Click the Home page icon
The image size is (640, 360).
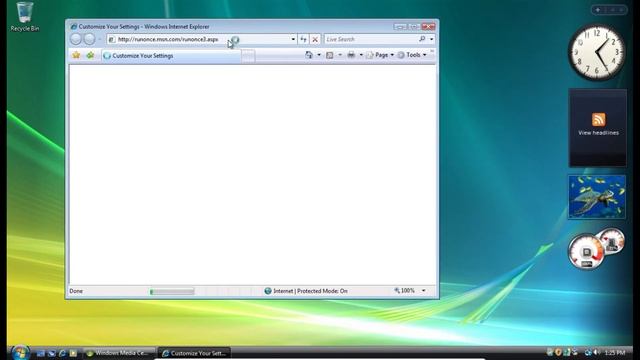pyautogui.click(x=309, y=55)
